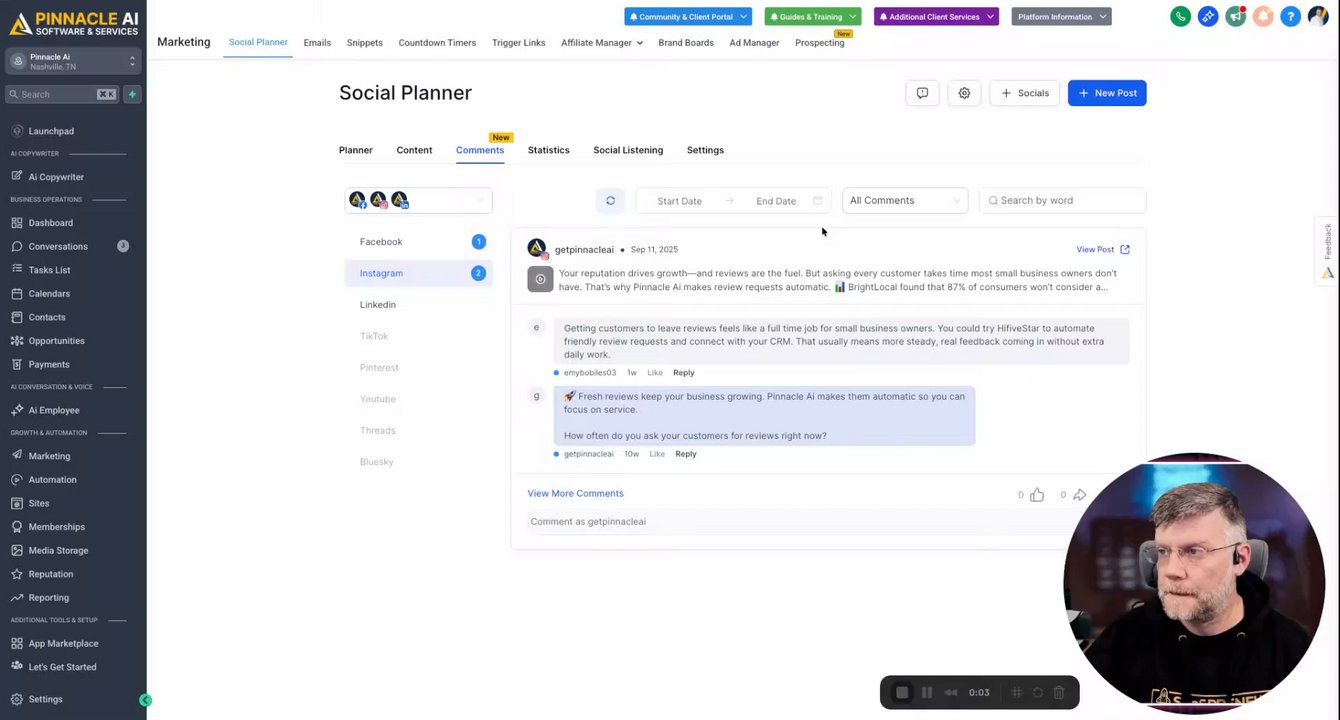
Task: Click View More Comments link
Action: [575, 494]
